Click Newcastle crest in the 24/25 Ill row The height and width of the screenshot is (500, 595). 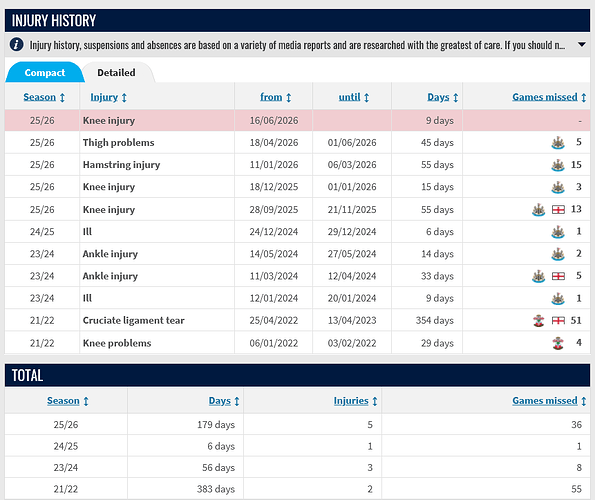(558, 232)
